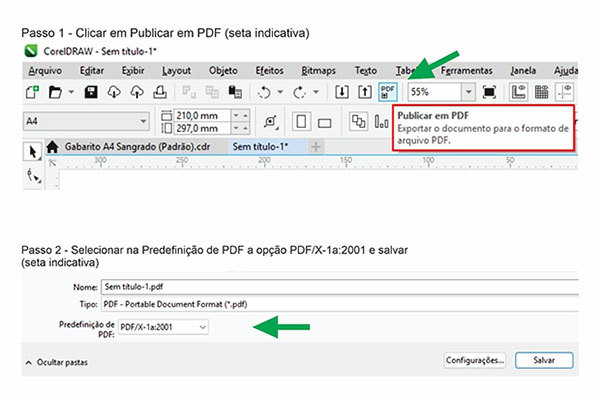
Task: Toggle the Show guidelines icon
Action: click(x=564, y=92)
